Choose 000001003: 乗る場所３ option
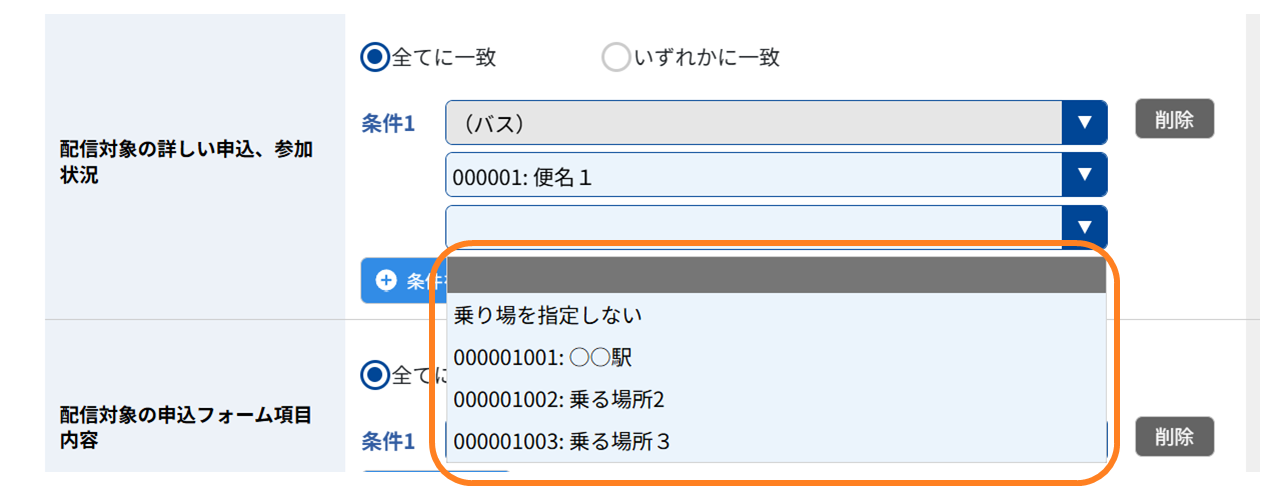Screen dimensions: 1280x497 point(776,440)
